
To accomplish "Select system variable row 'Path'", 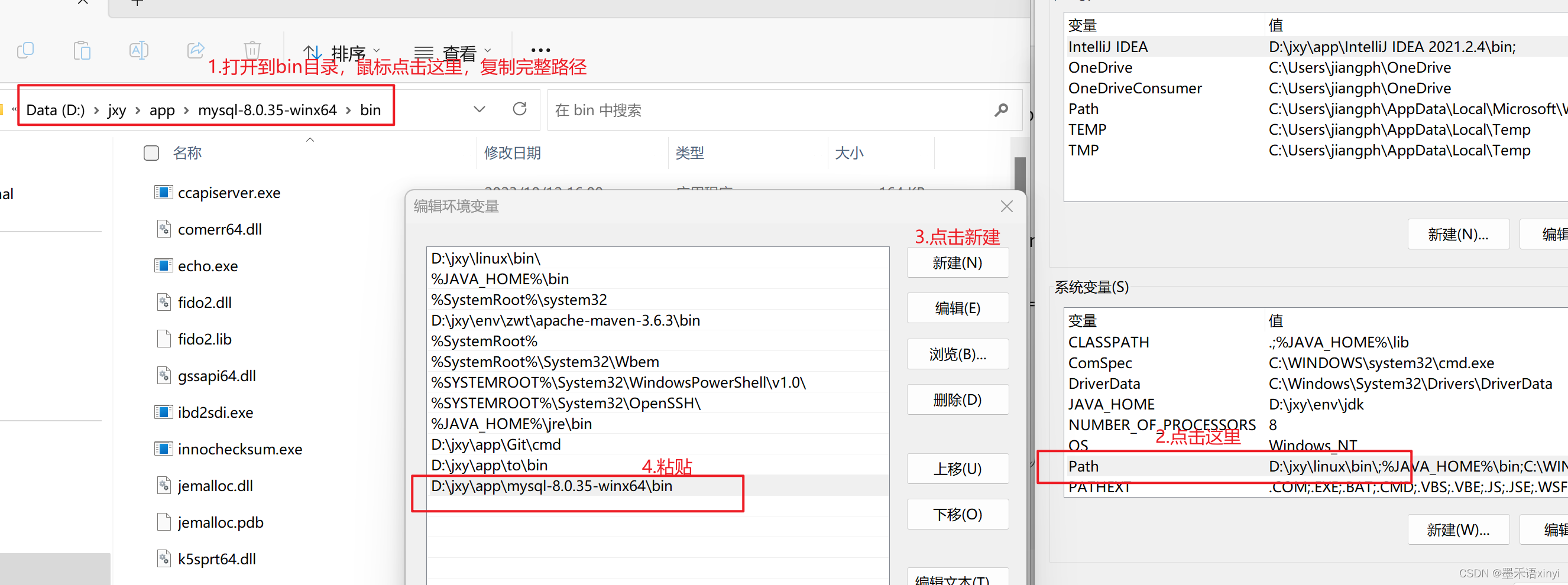I will 1317,466.
